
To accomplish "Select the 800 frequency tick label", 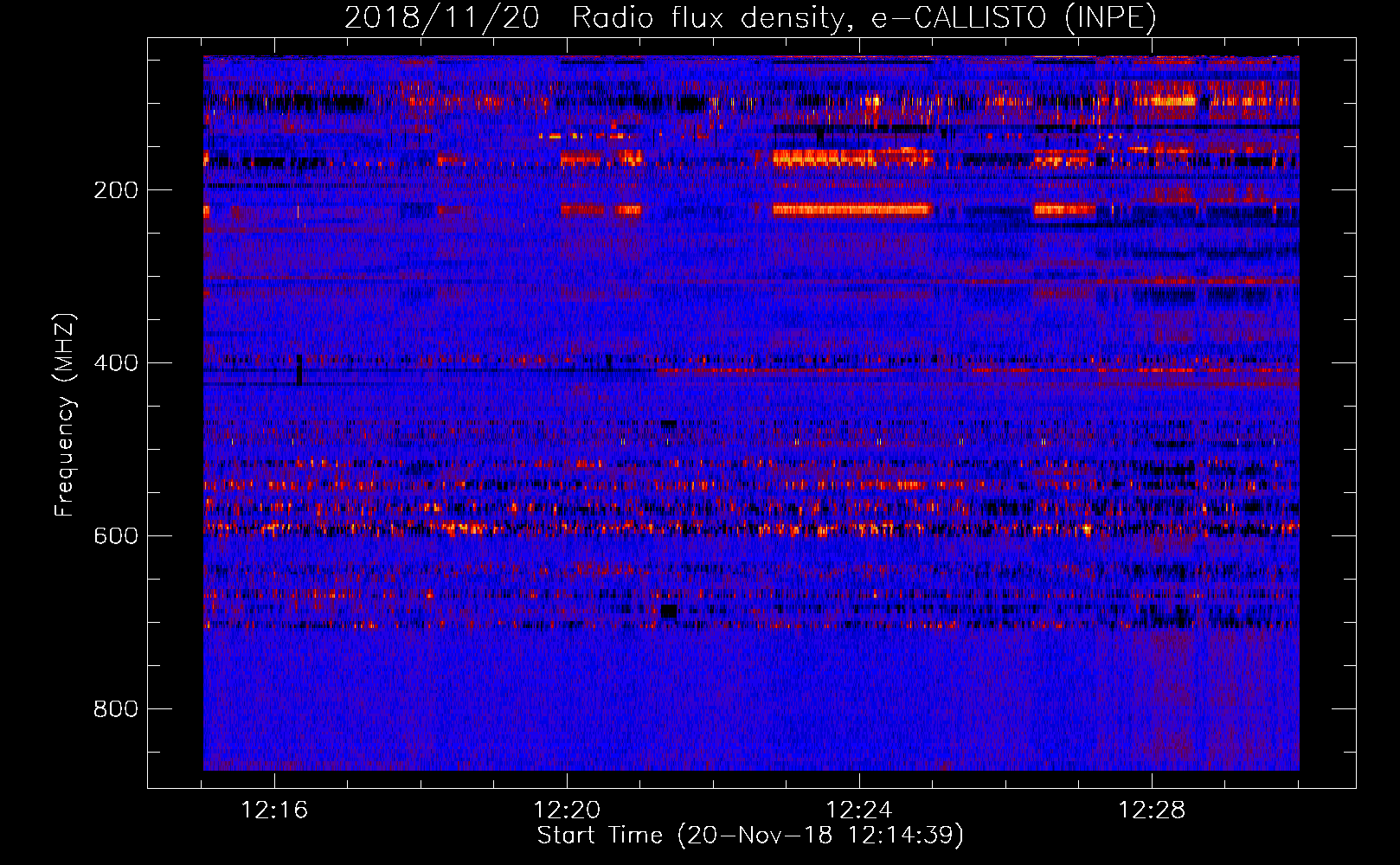I will tap(116, 708).
